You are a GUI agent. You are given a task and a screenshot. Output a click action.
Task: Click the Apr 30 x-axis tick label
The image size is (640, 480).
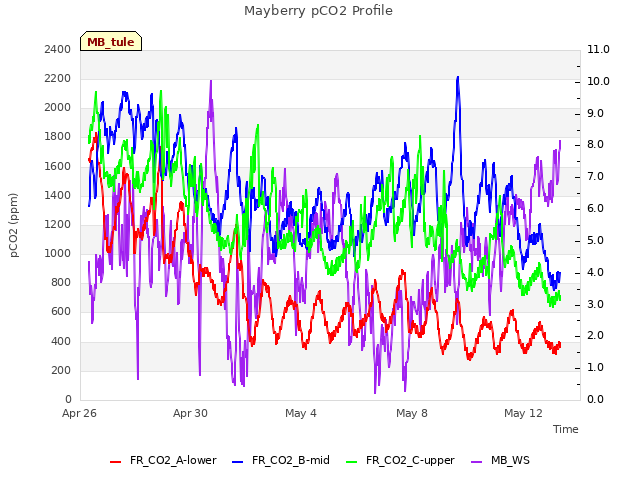click(190, 413)
